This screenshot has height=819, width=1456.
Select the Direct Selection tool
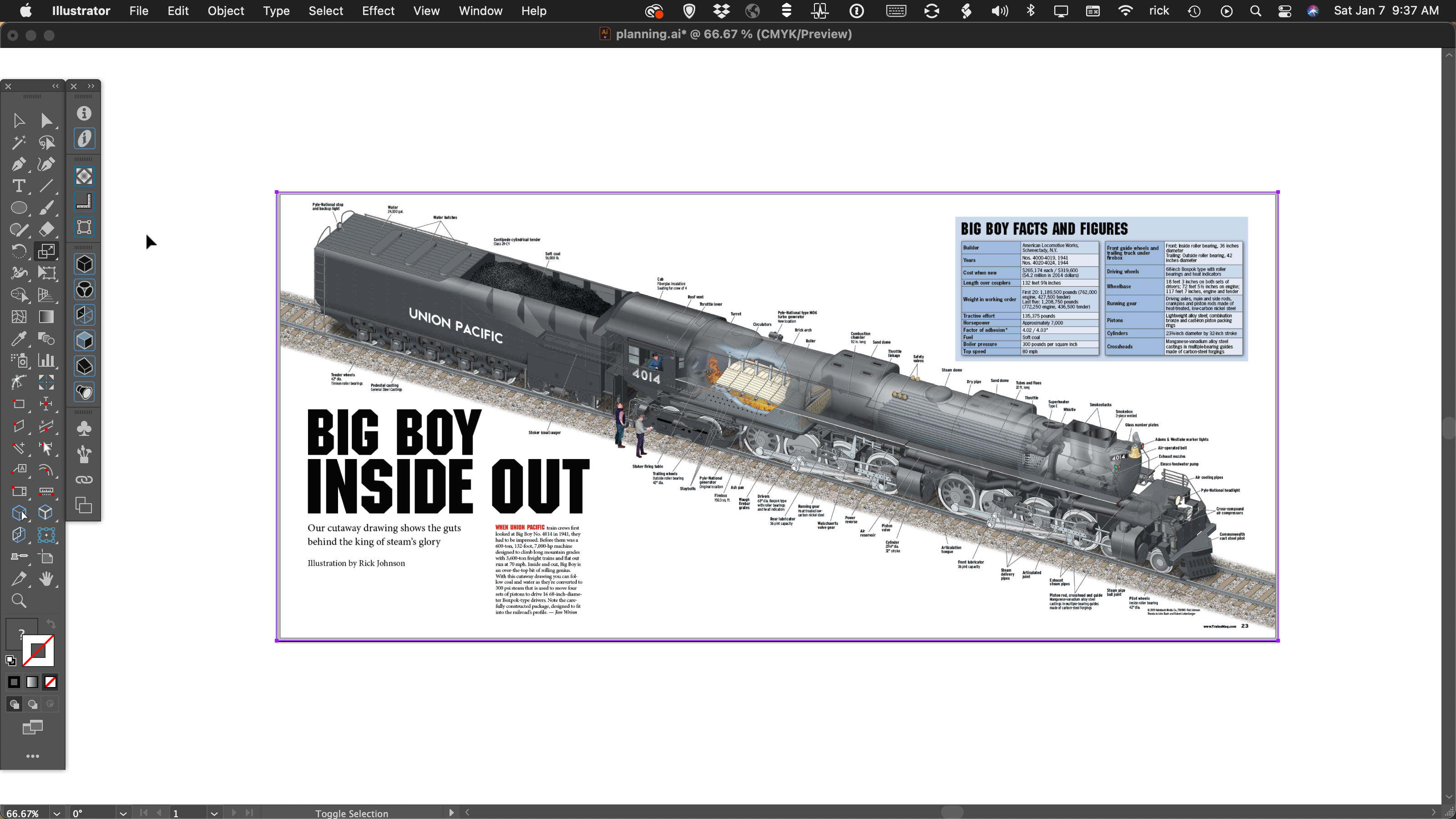click(46, 121)
